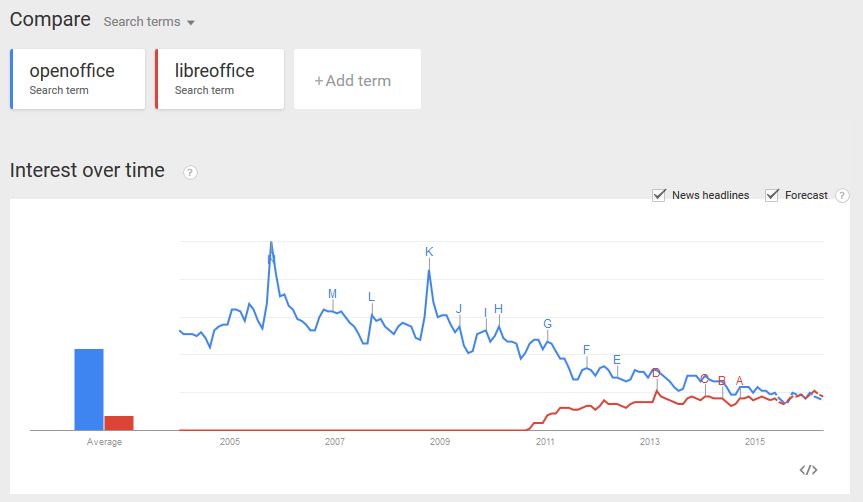
Task: Open the Interest over time help icon
Action: [190, 172]
